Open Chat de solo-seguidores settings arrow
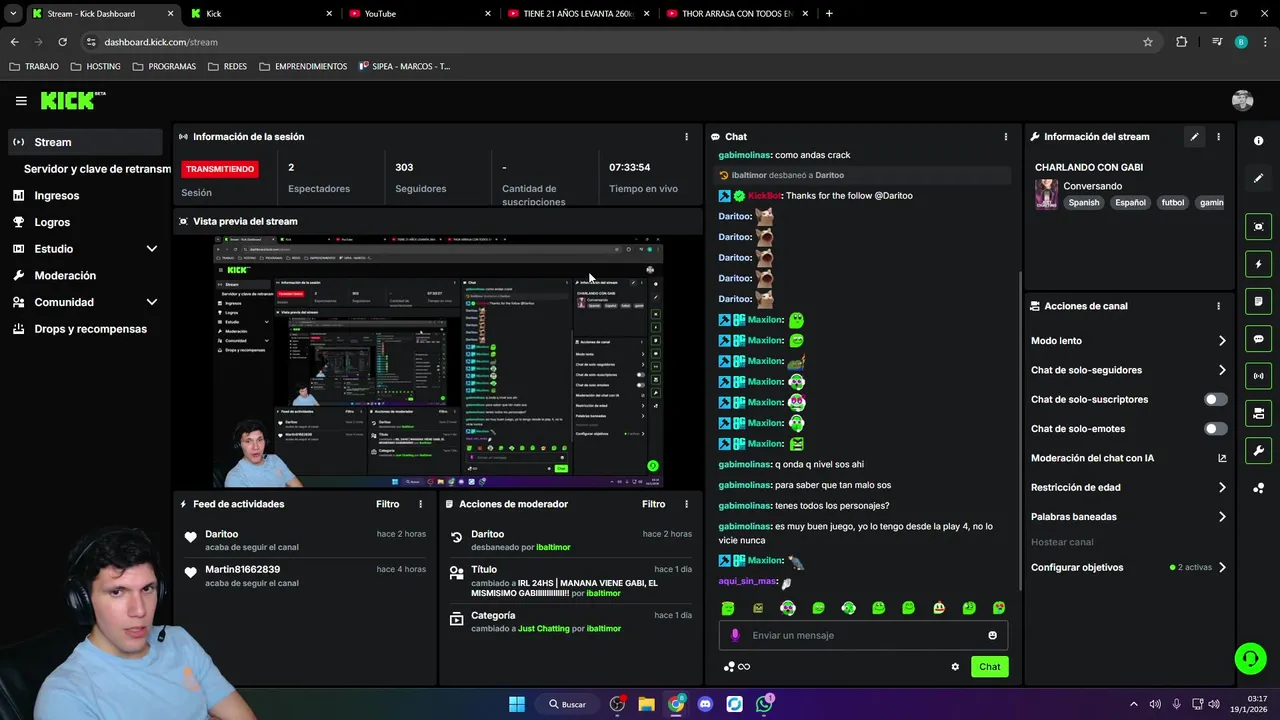 click(x=1221, y=370)
